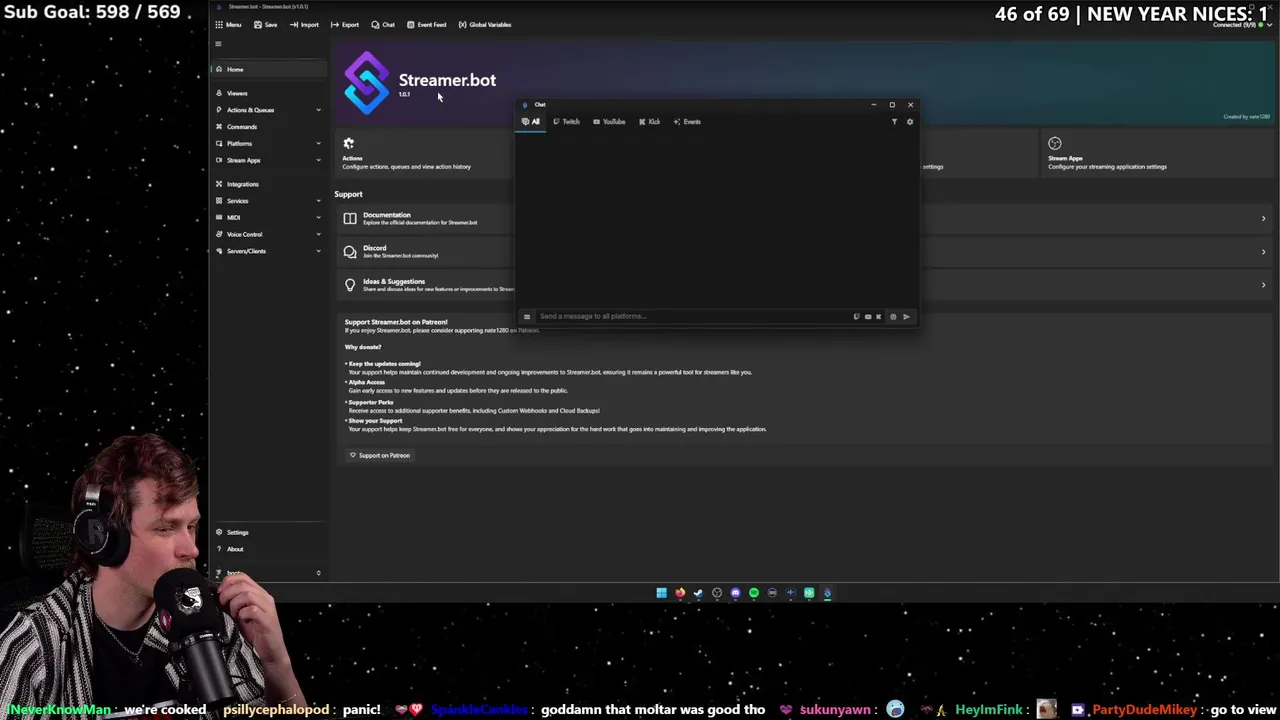Screen dimensions: 1280x720
Task: Toggle Twitch platform in chat input
Action: 856,317
